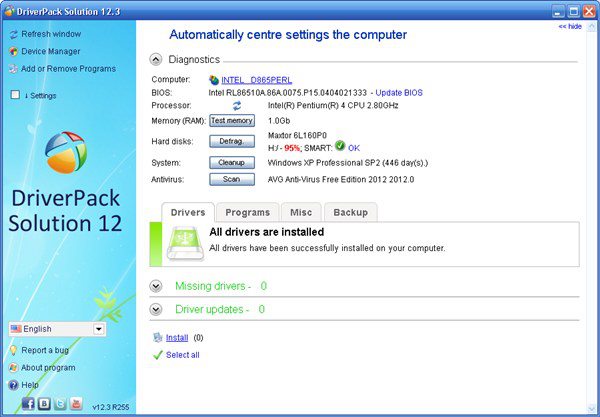This screenshot has width=600, height=417.
Task: Switch to the Programs tab
Action: pyautogui.click(x=248, y=212)
